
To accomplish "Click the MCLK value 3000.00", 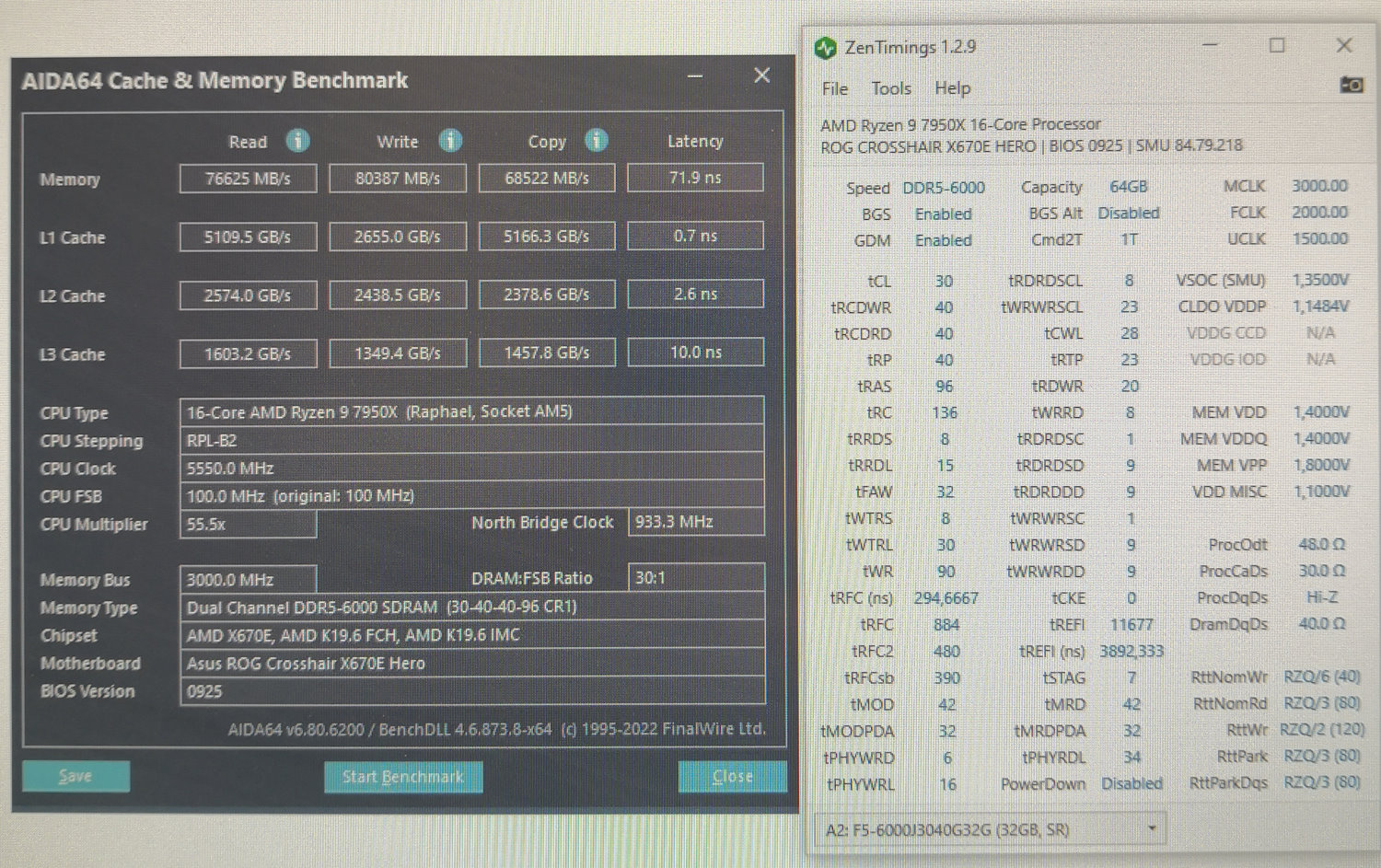I will point(1319,186).
